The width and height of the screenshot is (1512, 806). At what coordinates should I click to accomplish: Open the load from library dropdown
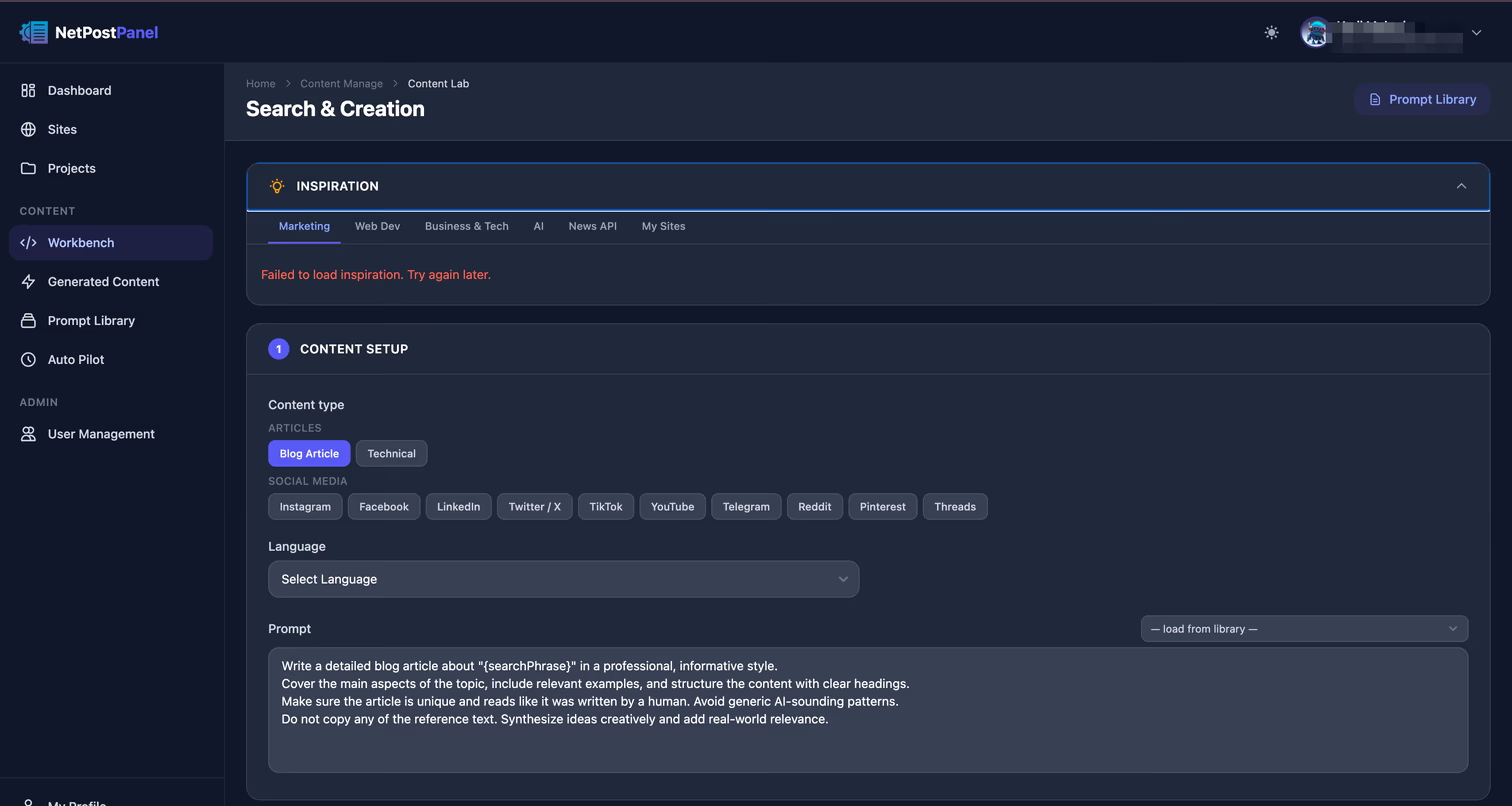pos(1304,629)
